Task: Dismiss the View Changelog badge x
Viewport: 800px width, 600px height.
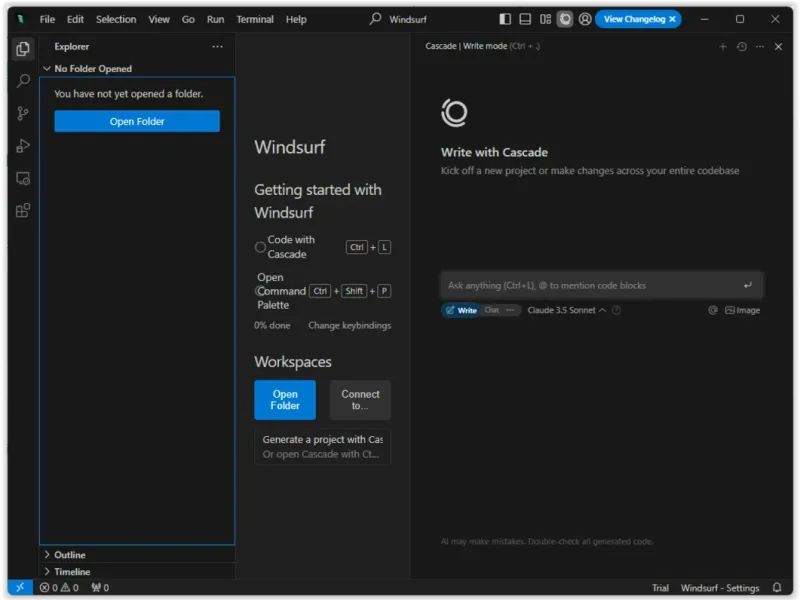Action: pos(672,19)
